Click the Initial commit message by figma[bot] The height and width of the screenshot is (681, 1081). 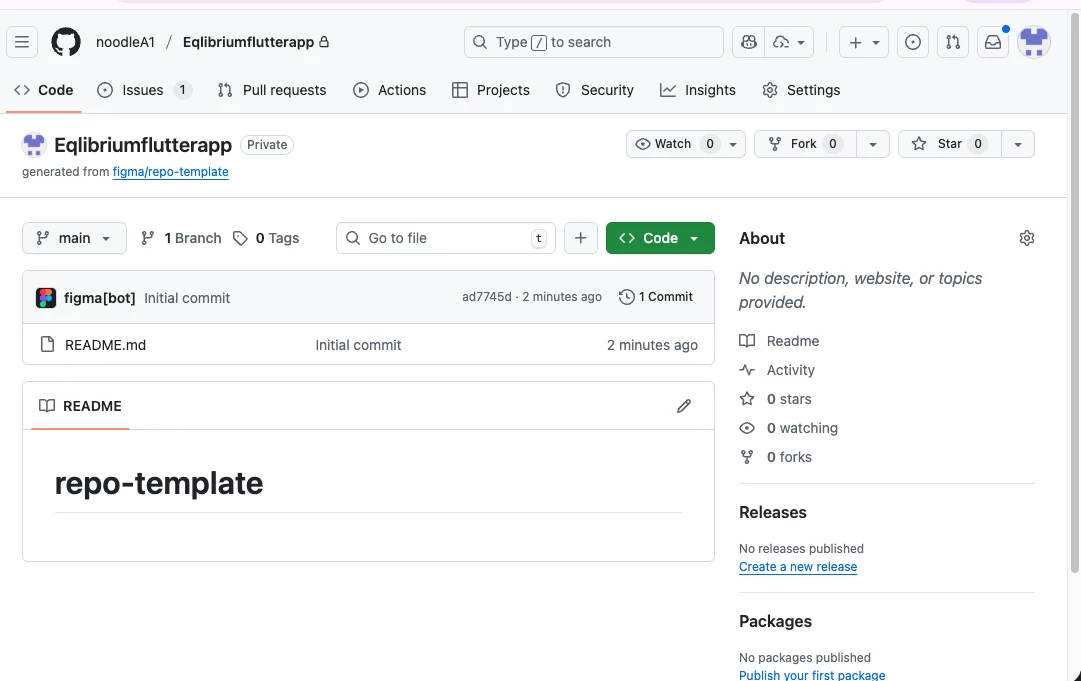click(x=187, y=298)
